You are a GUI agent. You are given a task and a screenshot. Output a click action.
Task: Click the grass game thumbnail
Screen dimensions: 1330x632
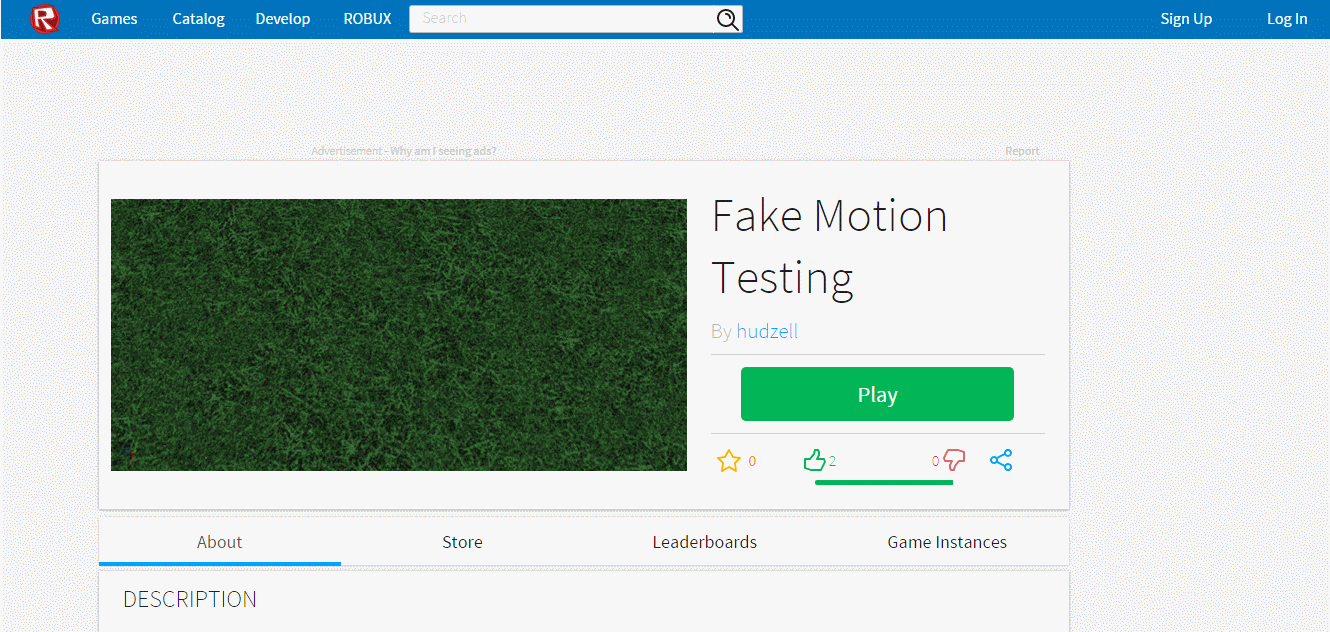[399, 335]
